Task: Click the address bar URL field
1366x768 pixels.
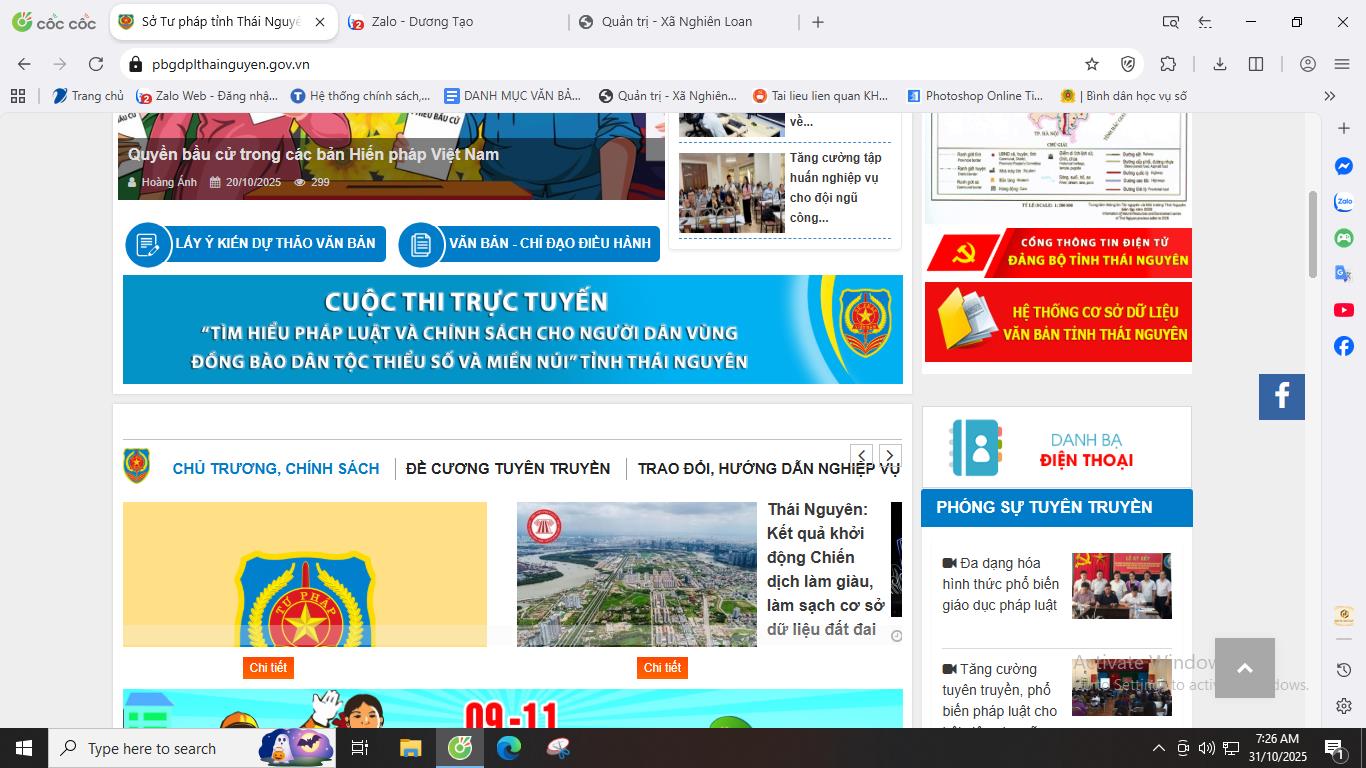Action: [600, 64]
